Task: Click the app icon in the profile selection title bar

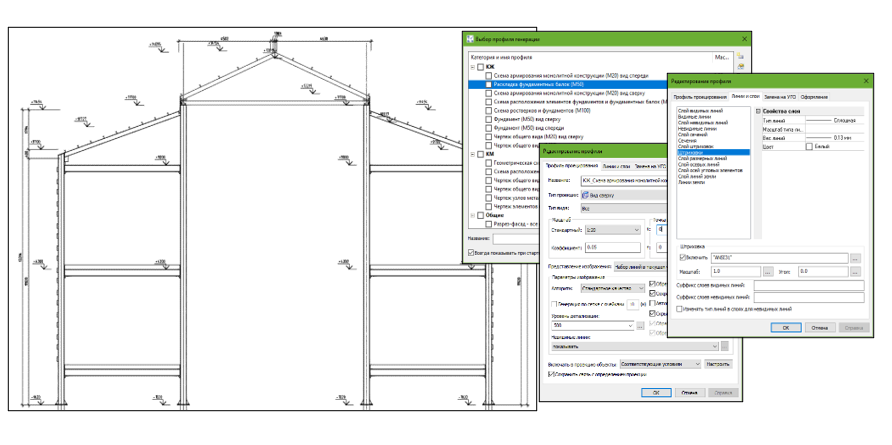Action: point(468,40)
